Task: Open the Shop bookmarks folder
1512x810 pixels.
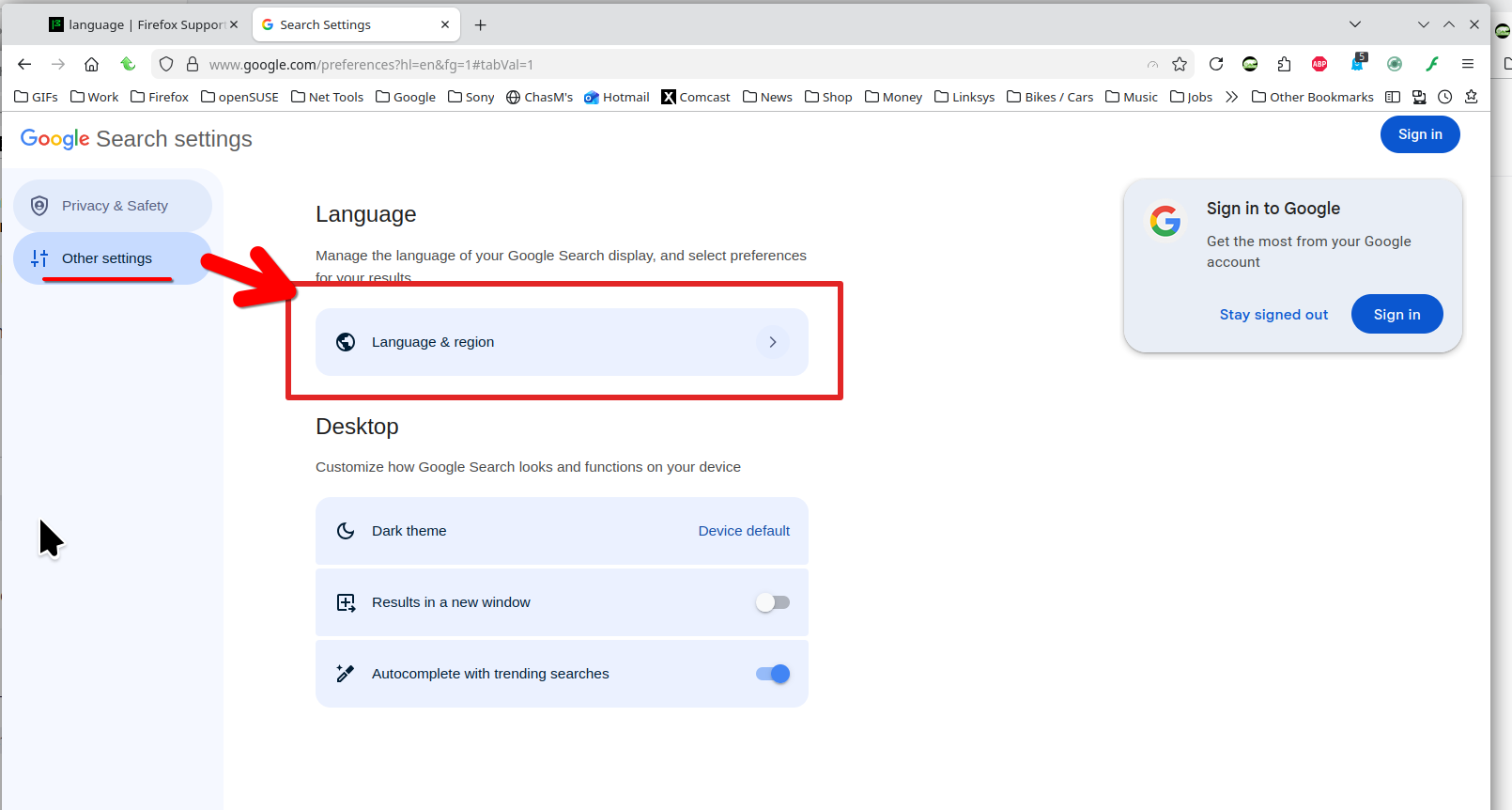Action: [828, 97]
